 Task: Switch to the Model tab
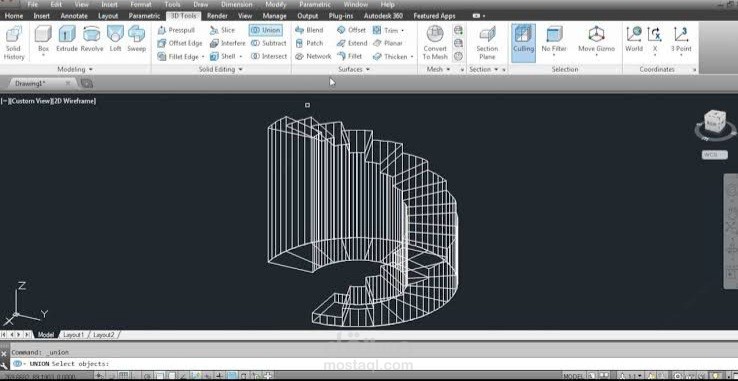point(46,335)
